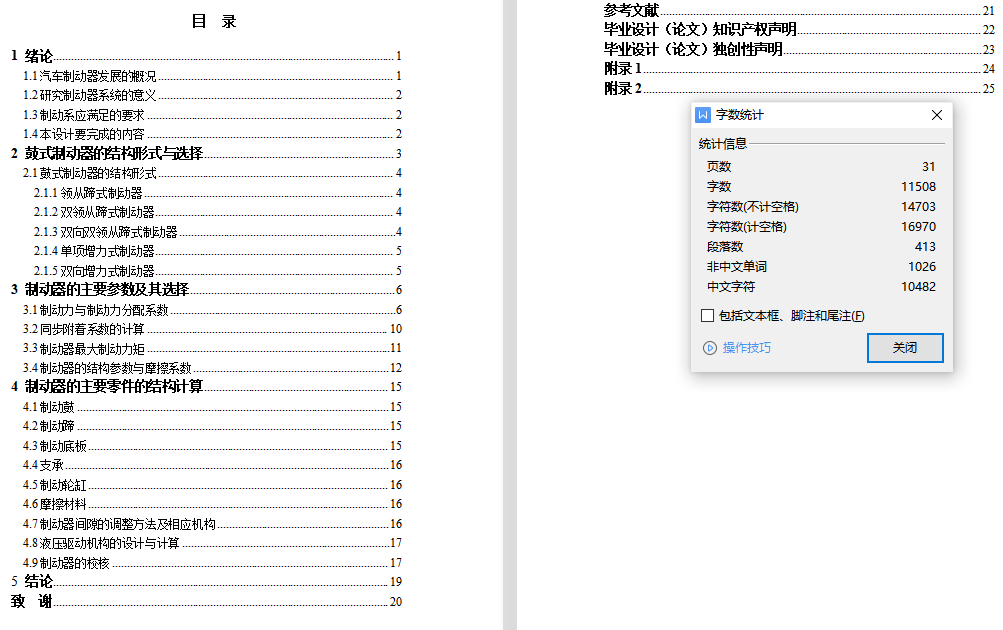Select the 字数 value 11508

[919, 187]
